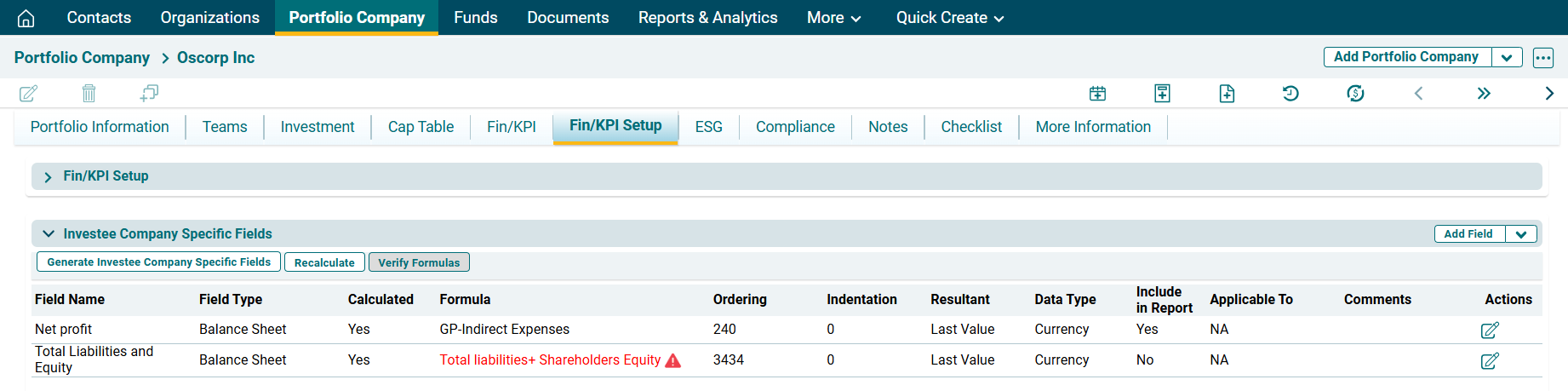Open the history clock icon
1568x391 pixels.
point(1290,94)
